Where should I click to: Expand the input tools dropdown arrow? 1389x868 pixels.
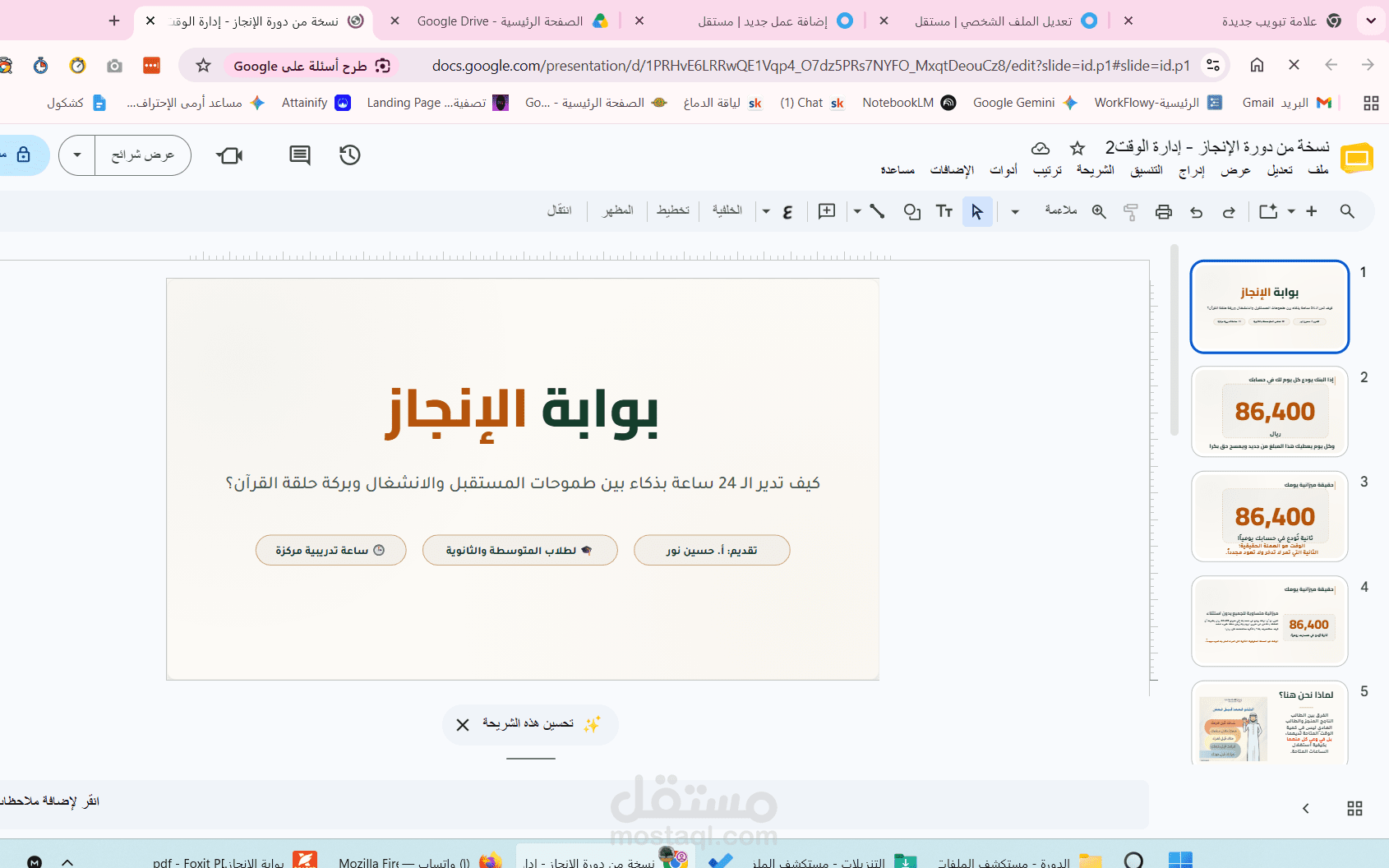[x=766, y=211]
